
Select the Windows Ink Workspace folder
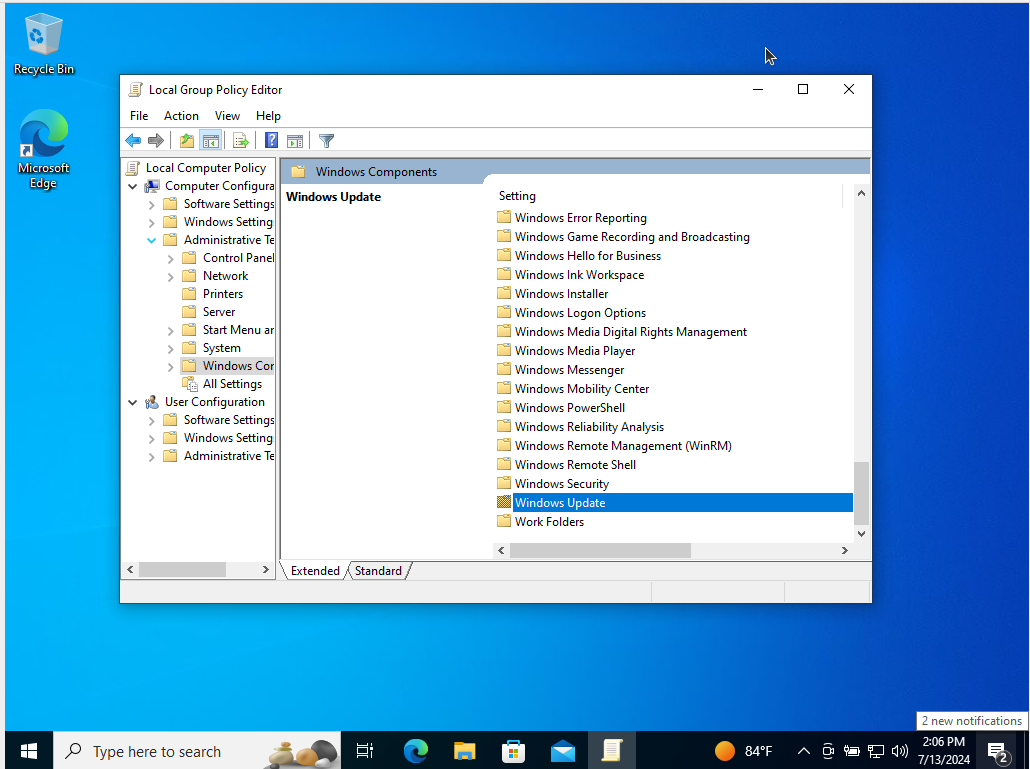pyautogui.click(x=579, y=275)
